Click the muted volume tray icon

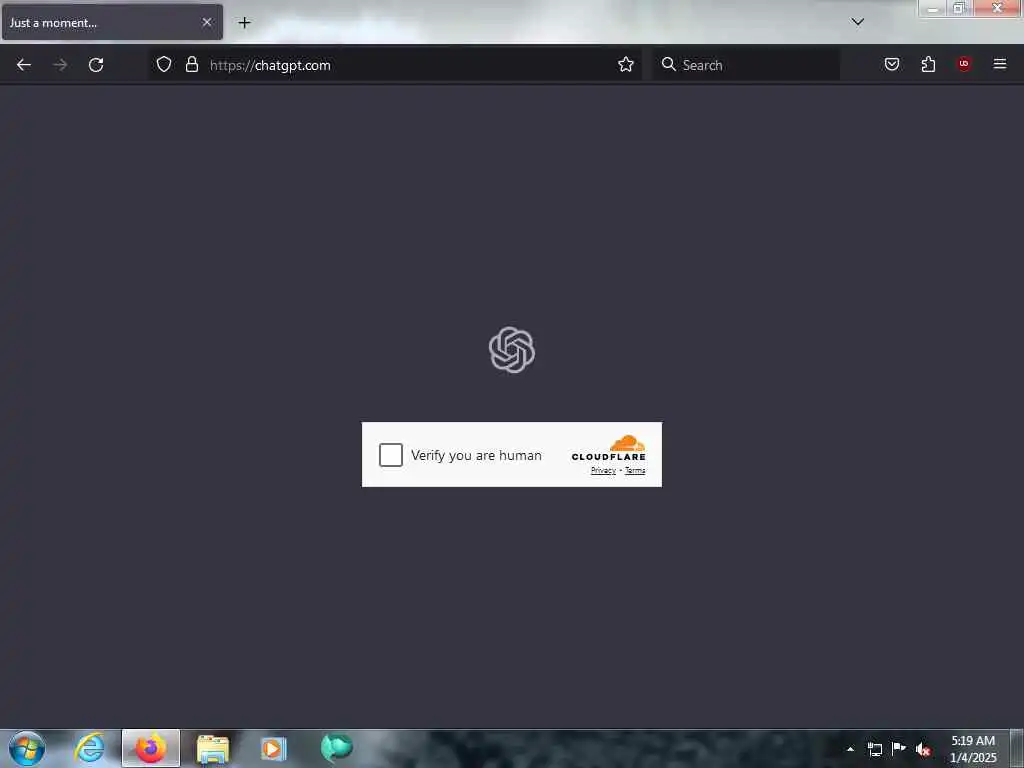923,749
